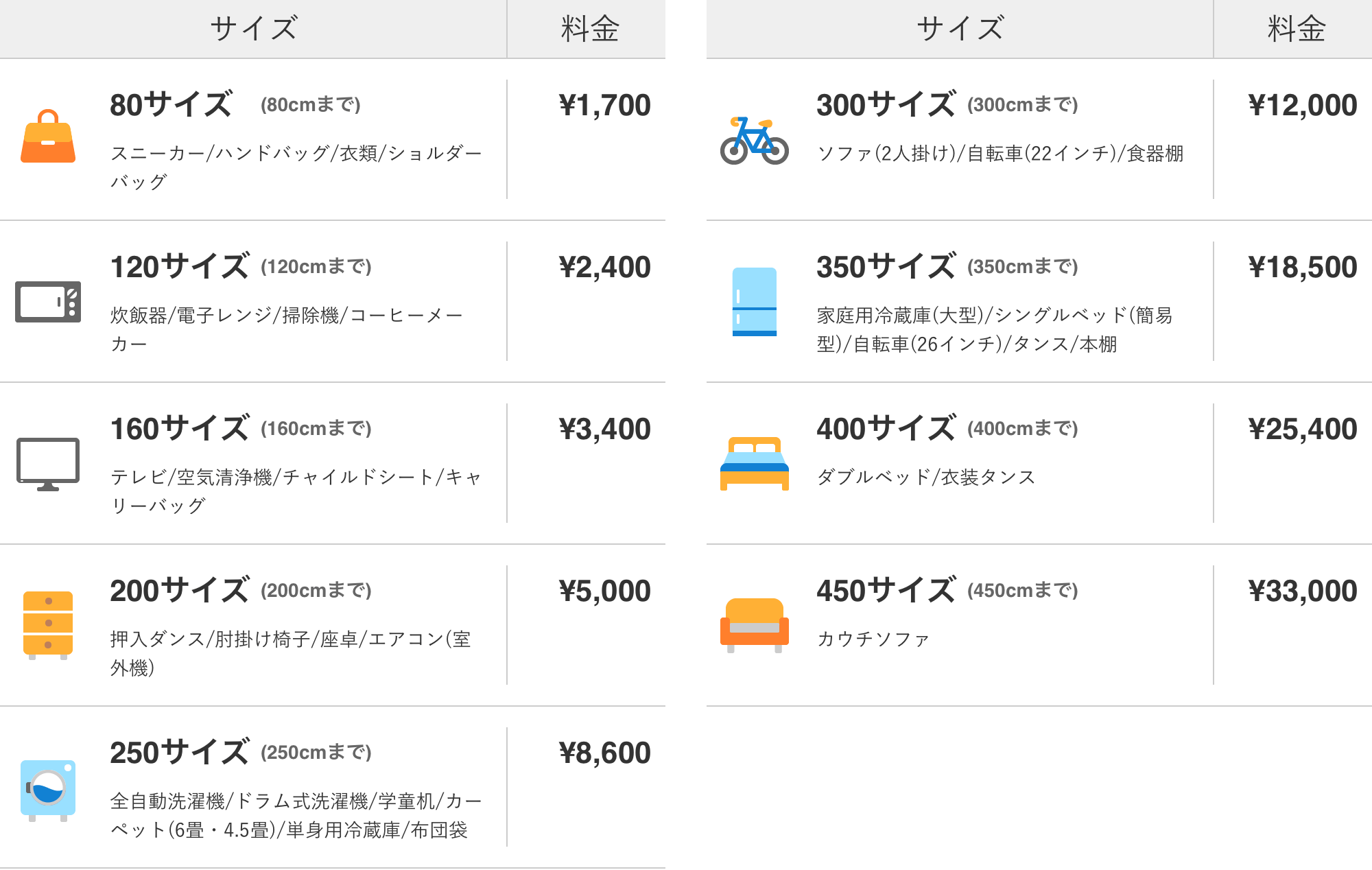This screenshot has height=870, width=1372.
Task: Click the ¥33,000 price
Action: tap(1302, 591)
